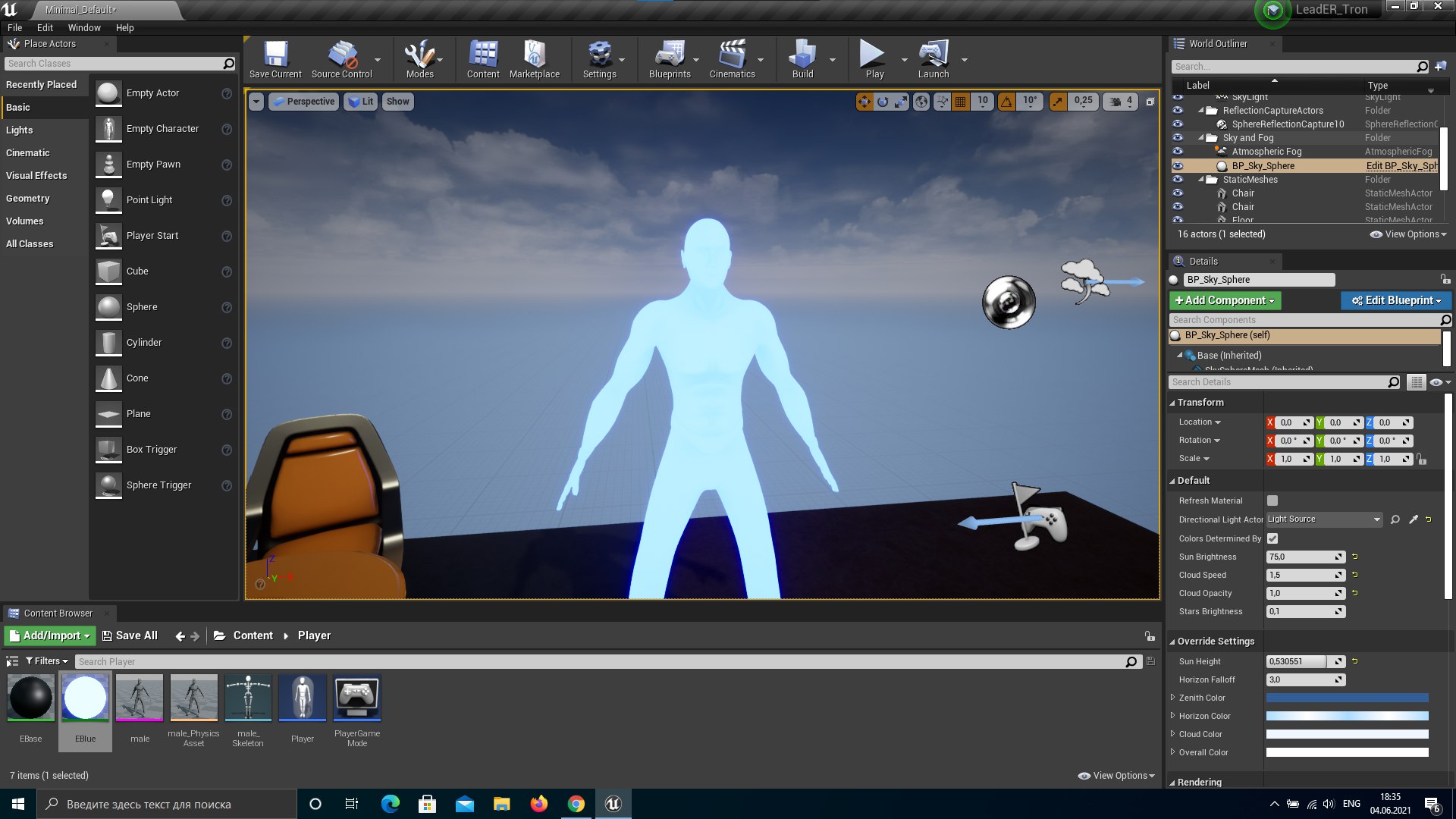Collapse Override Settings section
This screenshot has width=1456, height=819.
click(x=1172, y=642)
